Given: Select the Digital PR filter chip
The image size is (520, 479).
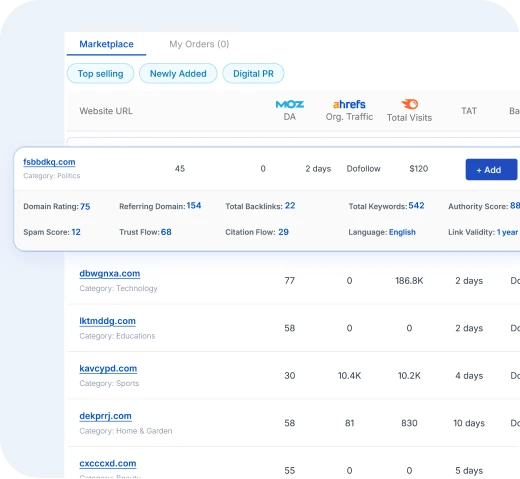Looking at the screenshot, I should [x=253, y=74].
